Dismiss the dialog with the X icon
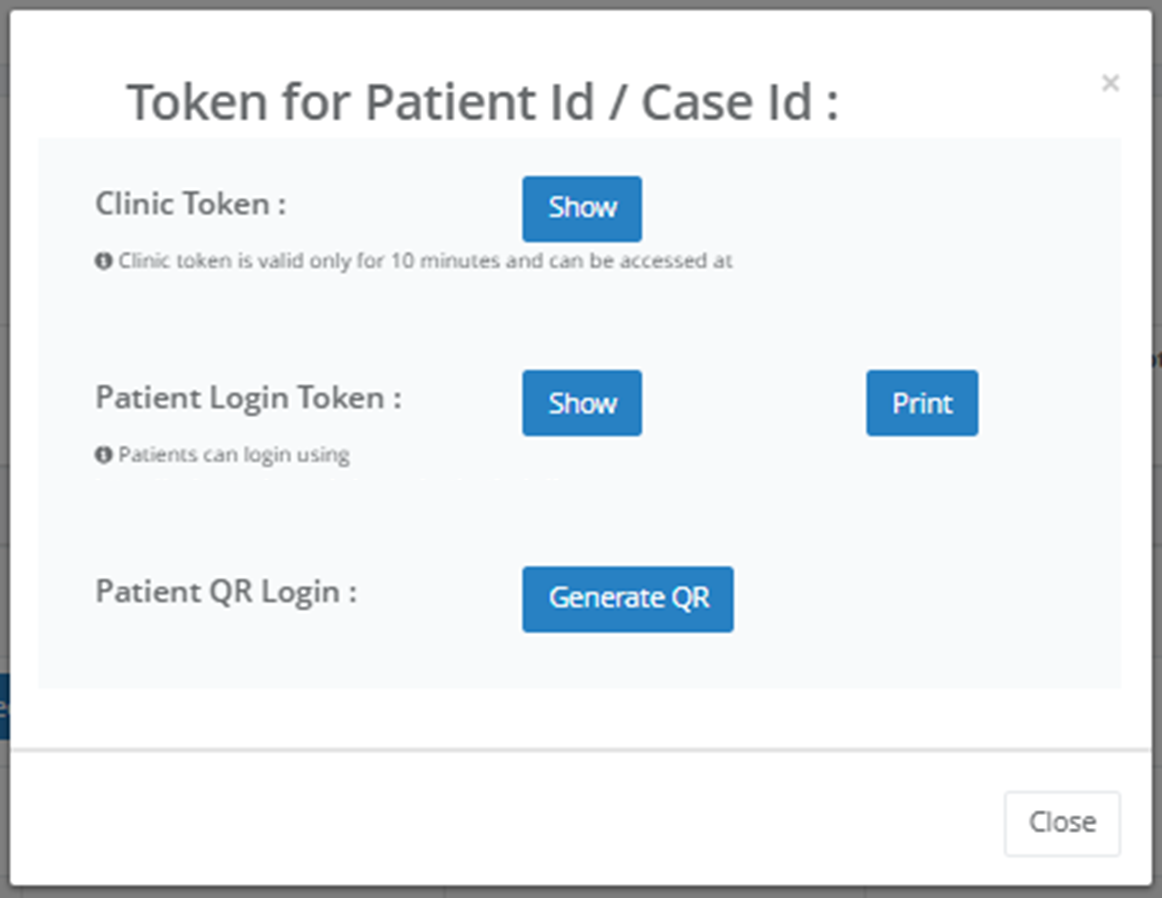The width and height of the screenshot is (1162, 898). click(x=1110, y=83)
